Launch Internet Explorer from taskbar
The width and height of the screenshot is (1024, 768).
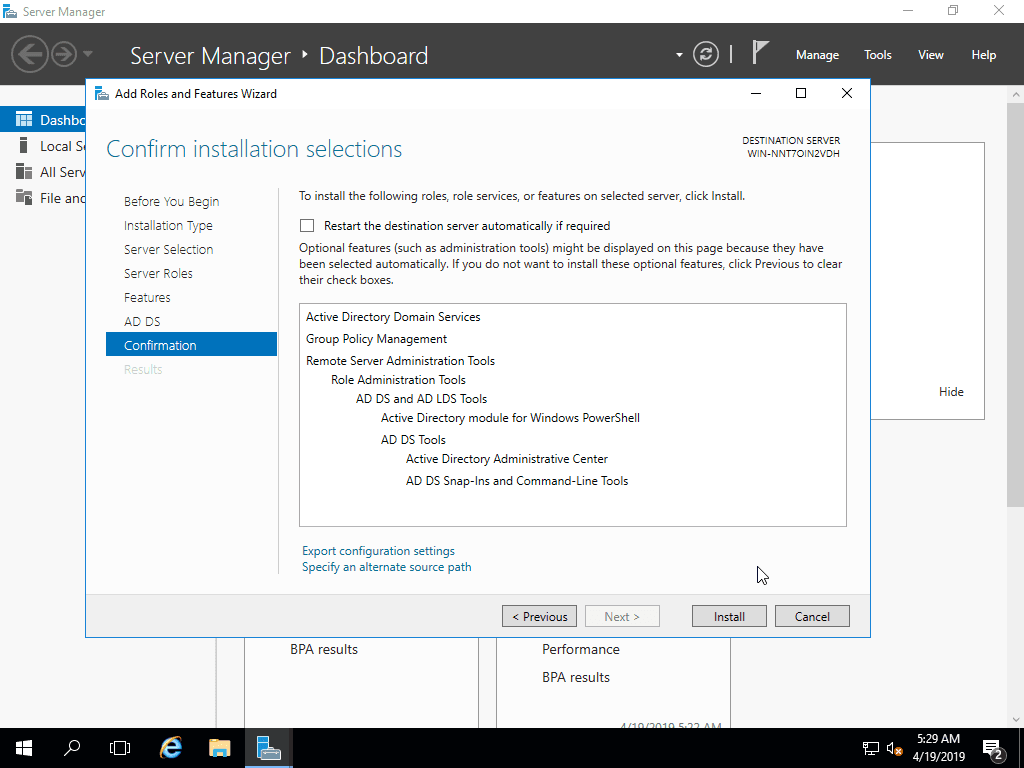171,748
